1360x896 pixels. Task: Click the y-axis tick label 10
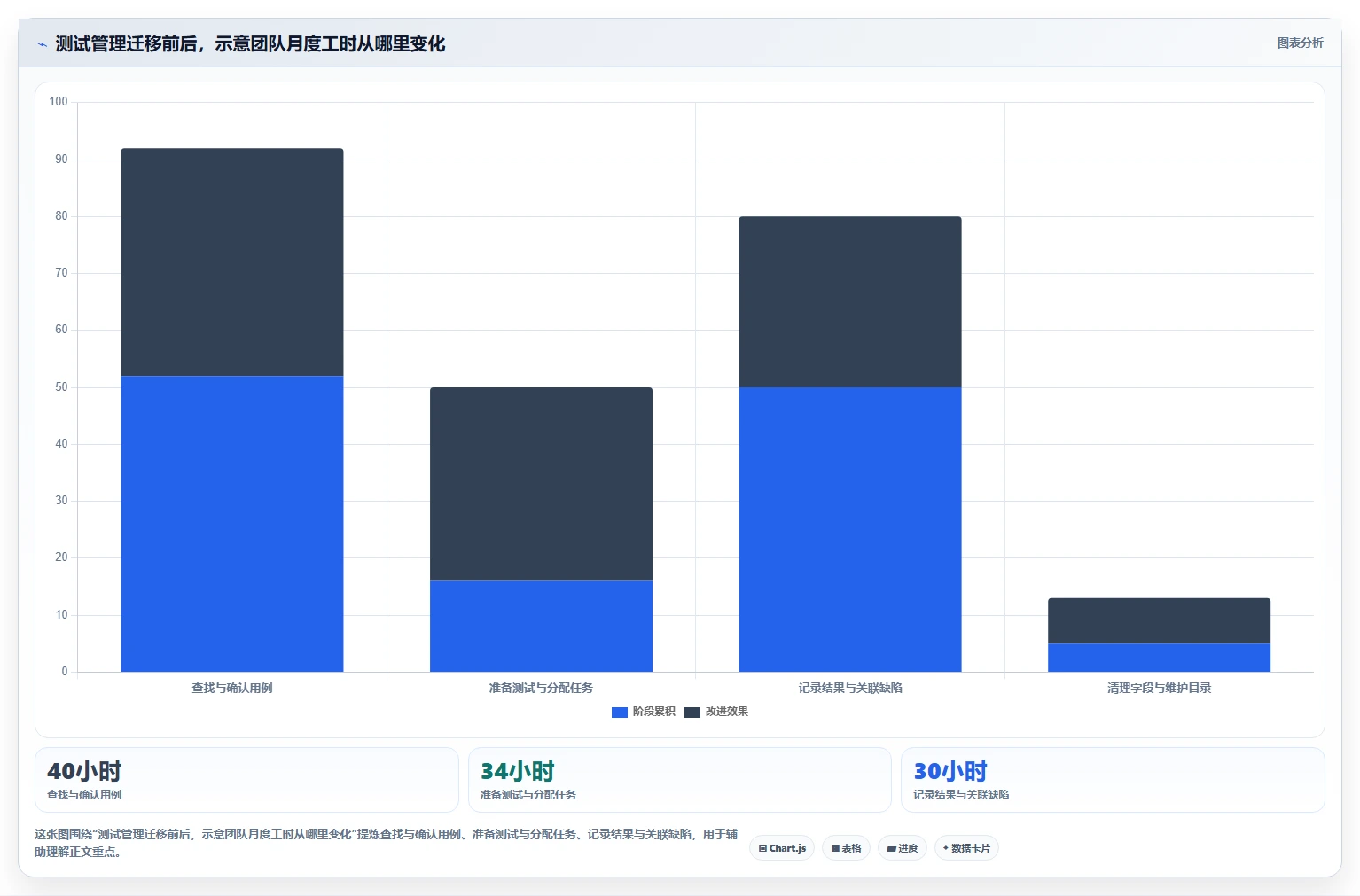pos(61,615)
